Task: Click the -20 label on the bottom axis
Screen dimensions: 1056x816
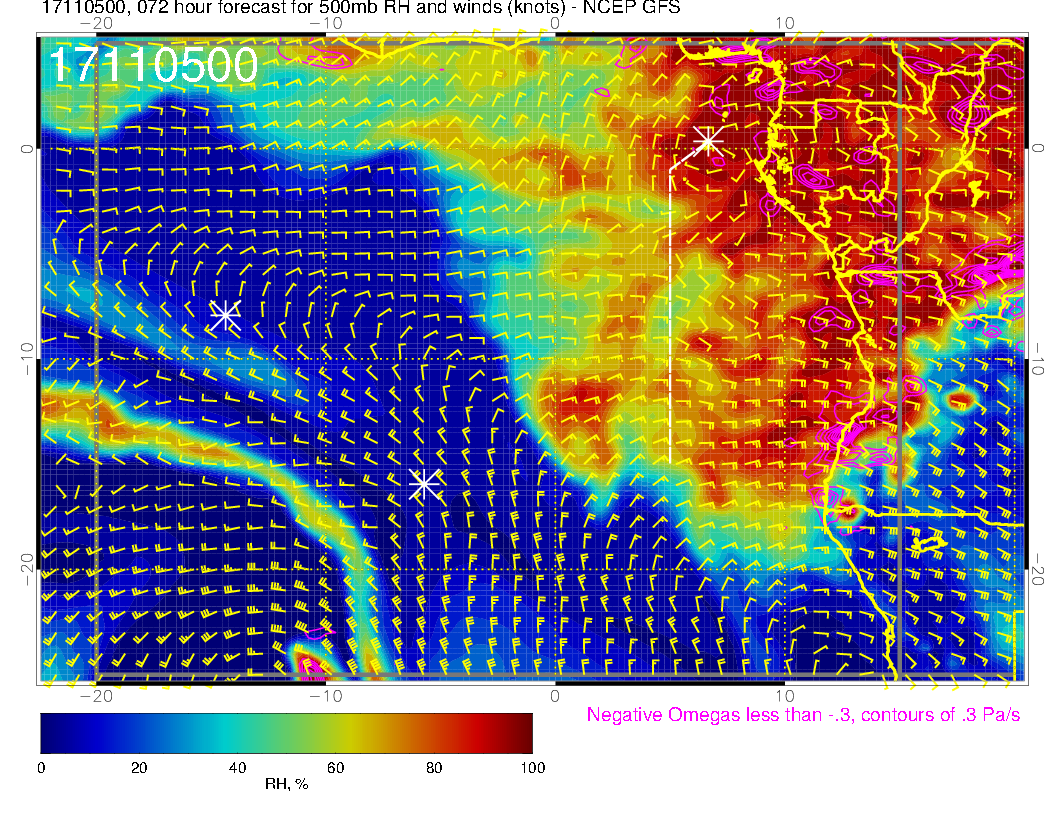Action: click(x=96, y=695)
